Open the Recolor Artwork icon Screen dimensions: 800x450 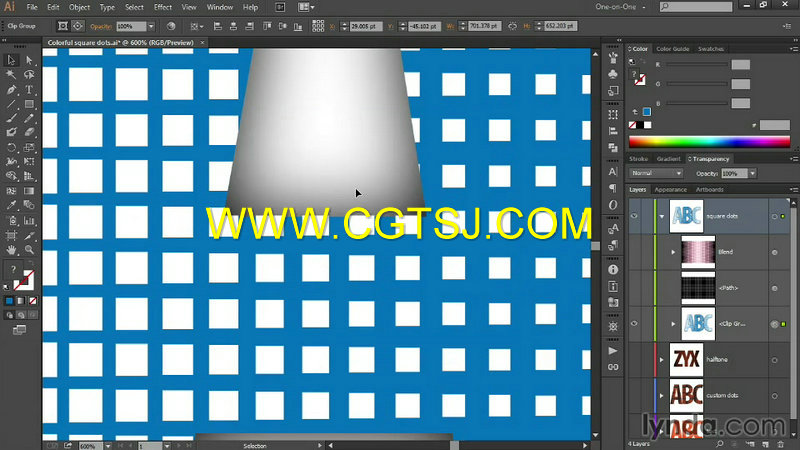171,26
